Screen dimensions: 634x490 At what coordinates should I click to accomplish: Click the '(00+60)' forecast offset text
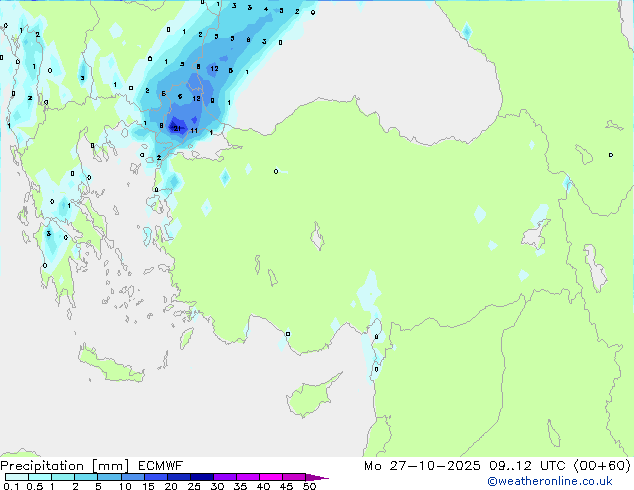(602, 466)
